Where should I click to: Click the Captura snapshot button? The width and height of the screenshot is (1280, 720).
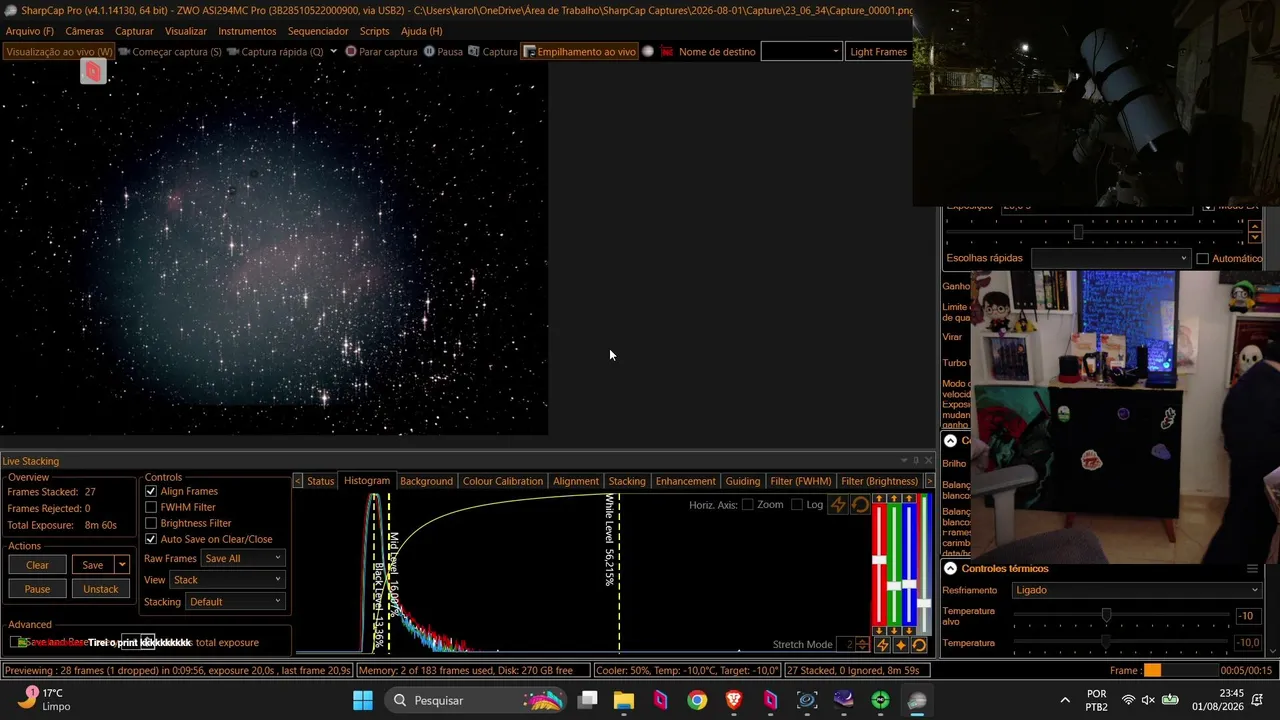(492, 52)
